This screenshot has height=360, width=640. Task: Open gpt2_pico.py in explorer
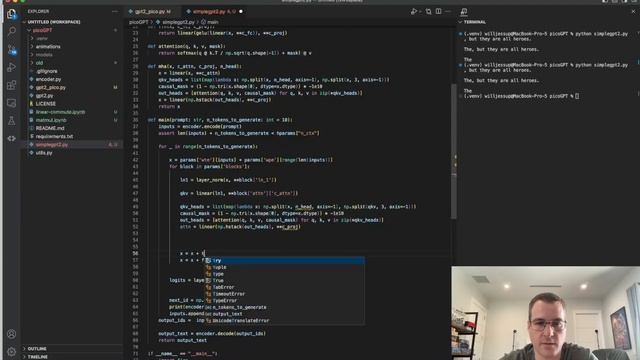pos(51,87)
